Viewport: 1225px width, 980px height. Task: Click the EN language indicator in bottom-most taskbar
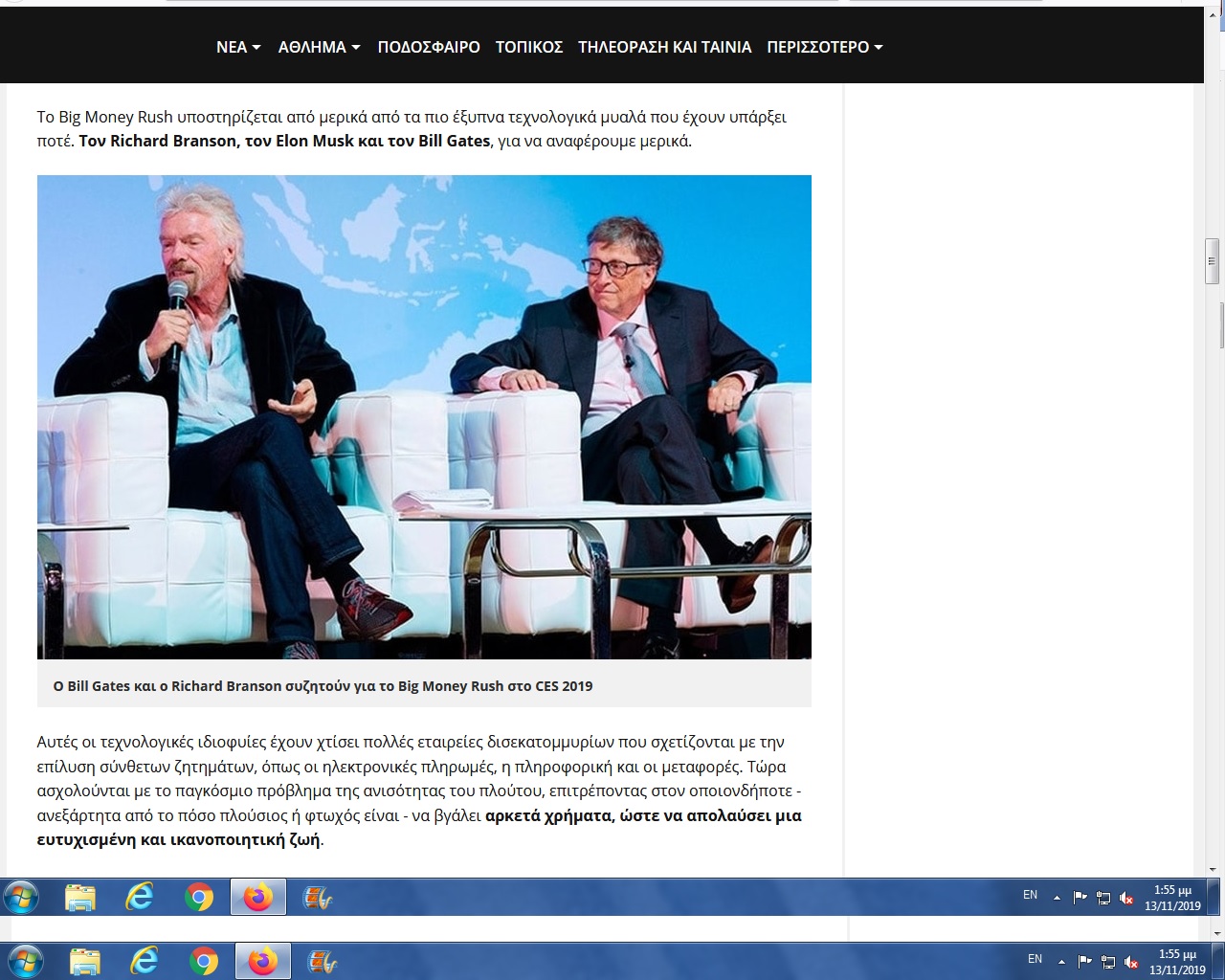tap(1035, 959)
